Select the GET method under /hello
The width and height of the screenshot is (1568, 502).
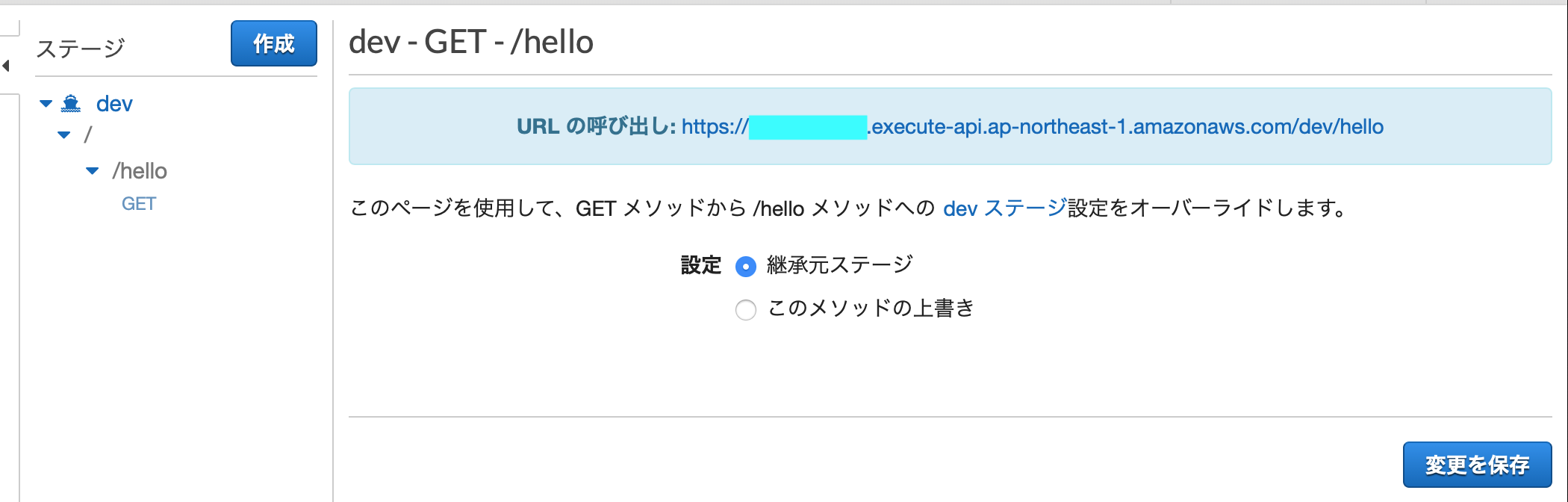139,203
